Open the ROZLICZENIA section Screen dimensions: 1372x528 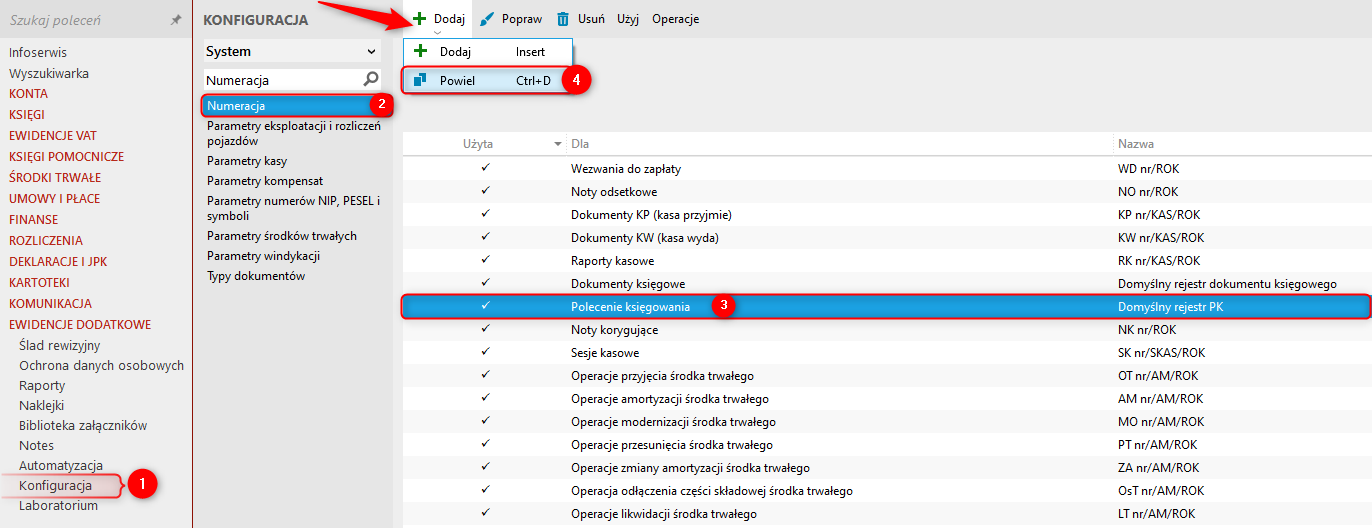45,241
